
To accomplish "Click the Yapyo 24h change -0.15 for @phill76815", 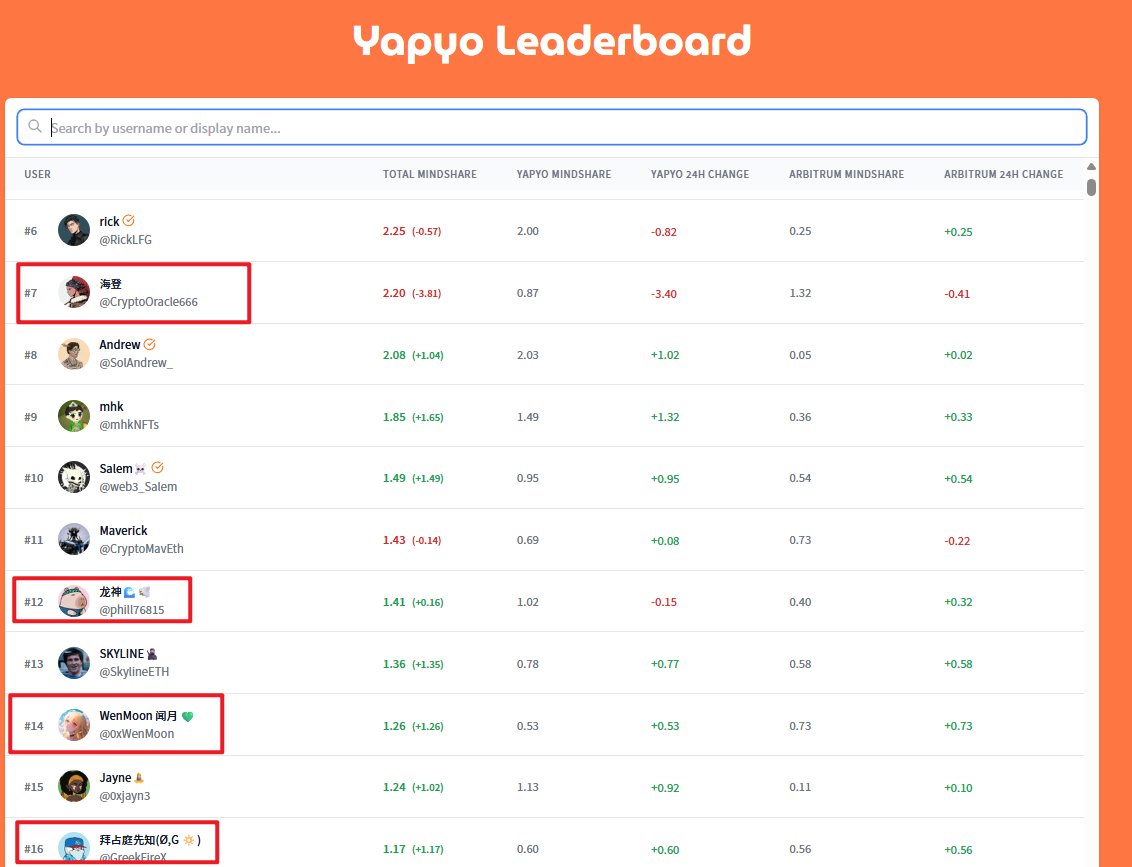I will pos(663,602).
